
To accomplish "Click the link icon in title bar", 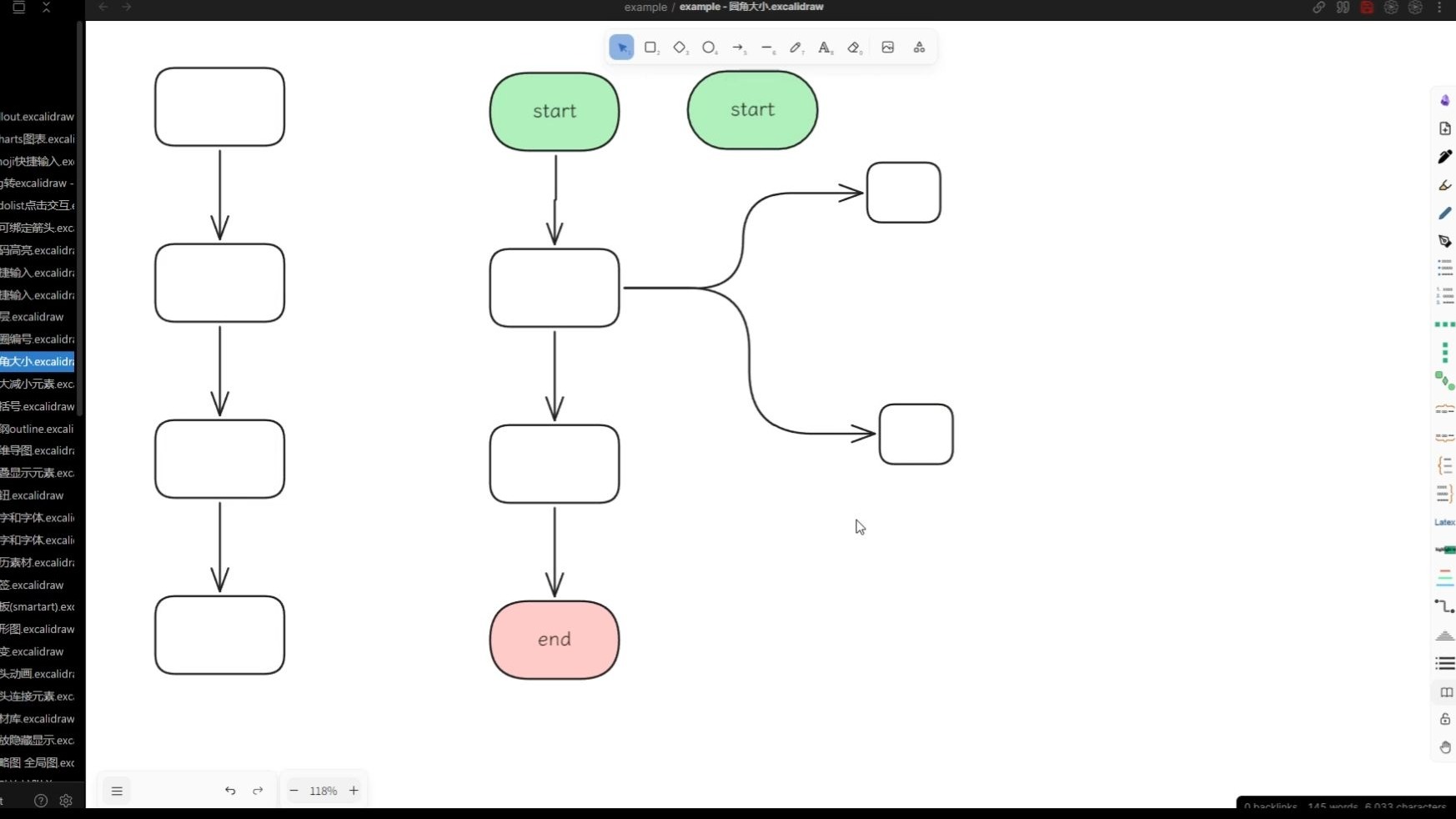I will click(x=1318, y=7).
